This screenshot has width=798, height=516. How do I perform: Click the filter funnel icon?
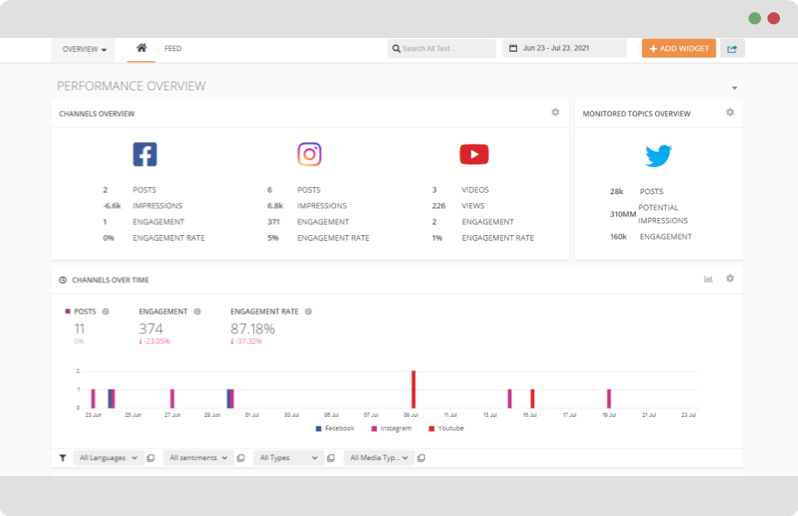63,458
